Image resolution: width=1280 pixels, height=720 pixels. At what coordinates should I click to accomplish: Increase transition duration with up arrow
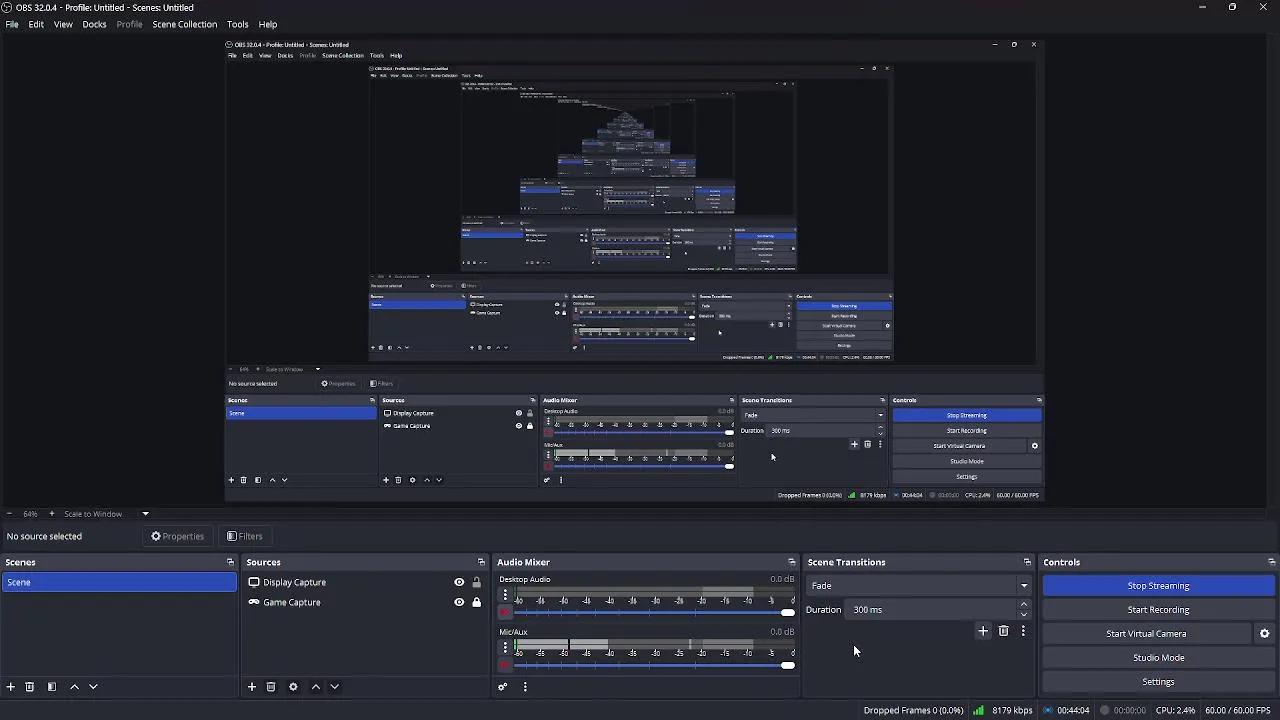(x=1023, y=605)
